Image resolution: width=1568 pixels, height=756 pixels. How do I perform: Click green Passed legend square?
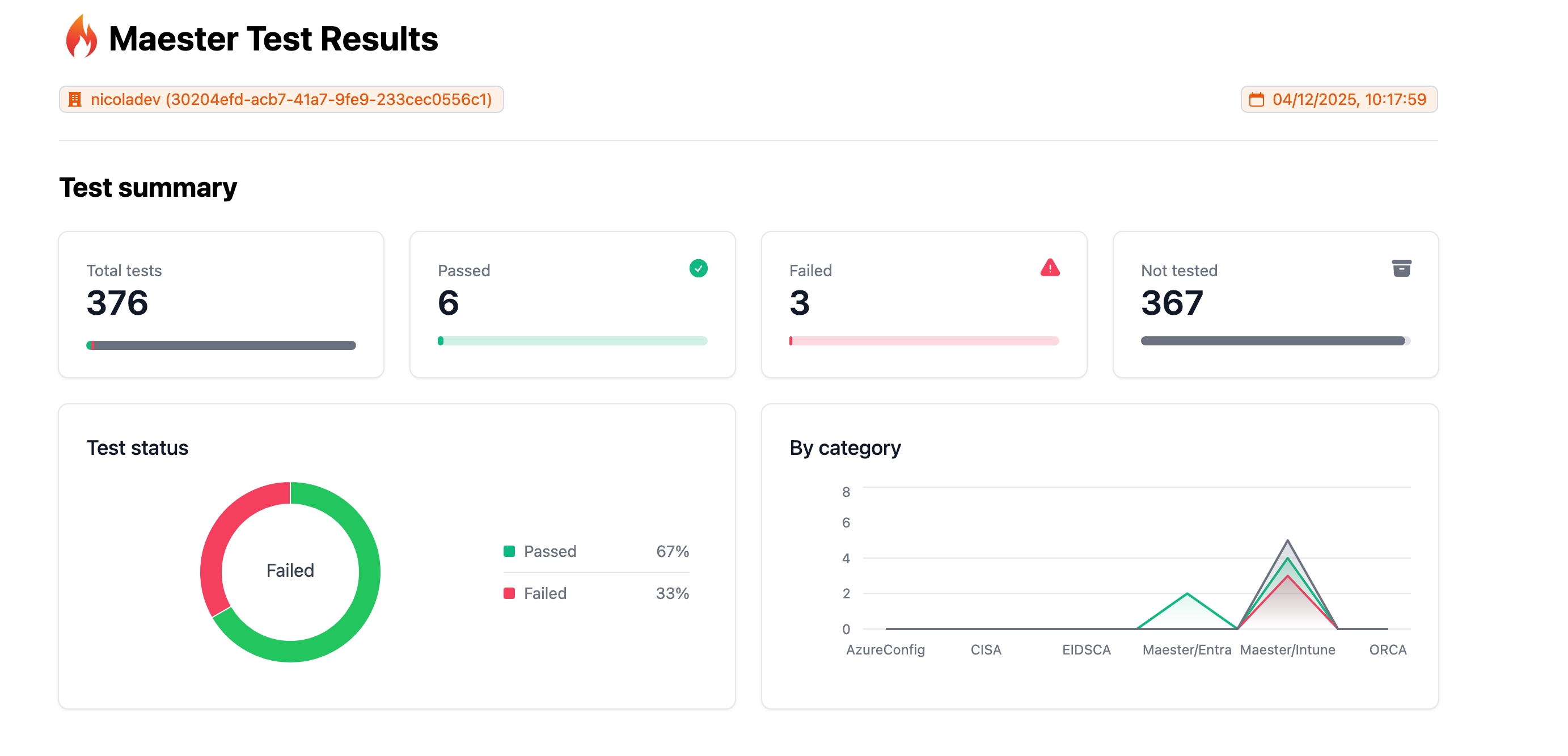(x=509, y=551)
